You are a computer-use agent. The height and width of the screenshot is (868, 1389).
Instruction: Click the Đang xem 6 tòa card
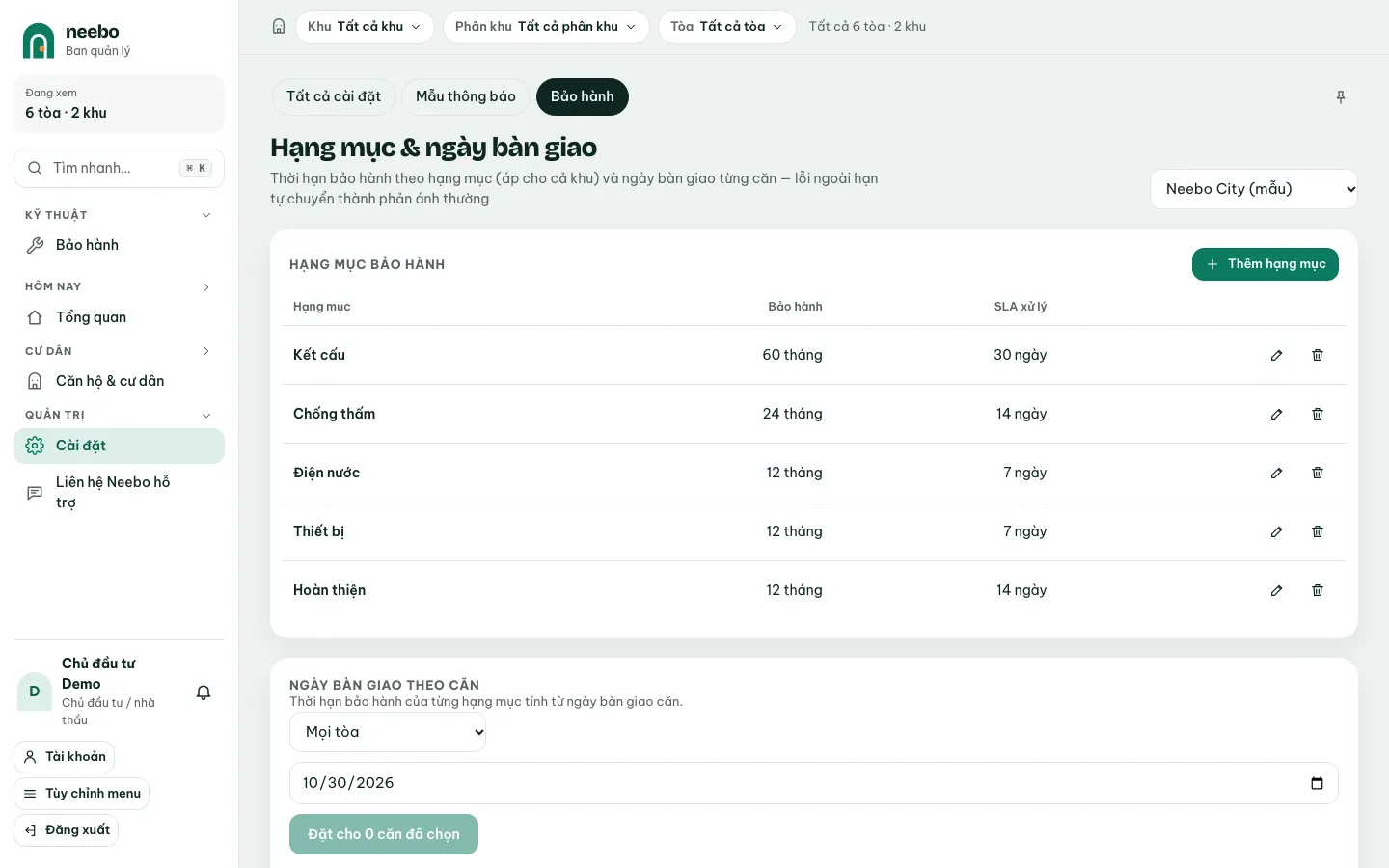(x=119, y=104)
